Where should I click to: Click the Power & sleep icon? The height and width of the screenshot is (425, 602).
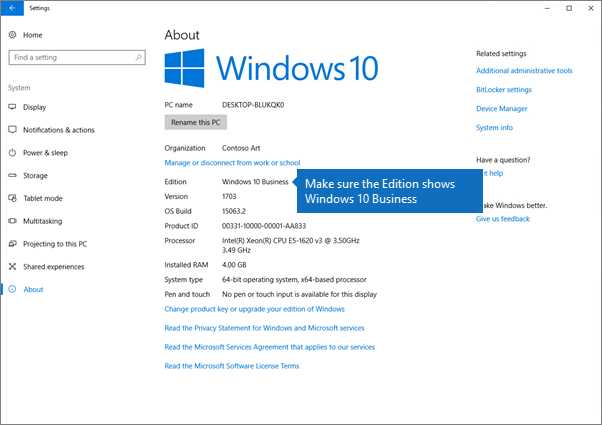point(12,153)
